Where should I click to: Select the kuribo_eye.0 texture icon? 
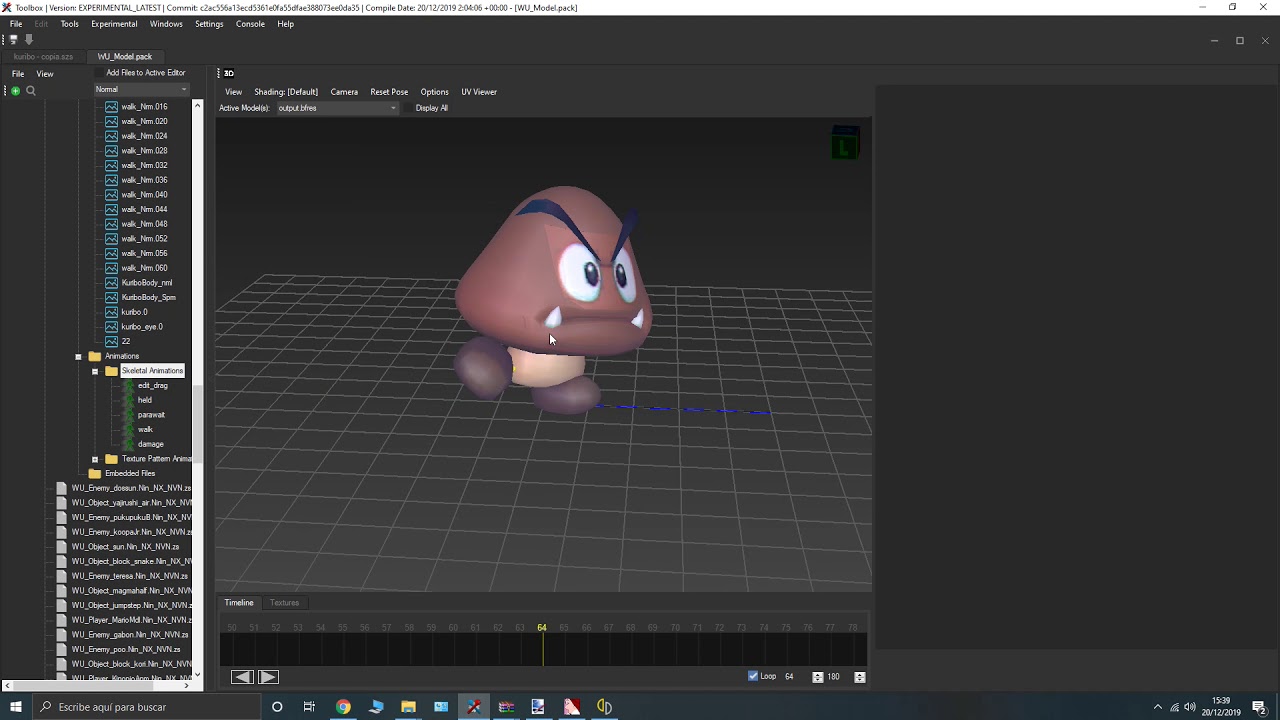coord(112,326)
